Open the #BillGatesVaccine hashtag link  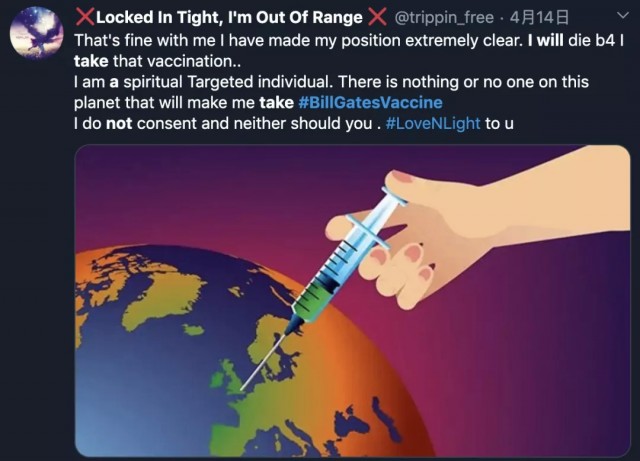pos(370,102)
